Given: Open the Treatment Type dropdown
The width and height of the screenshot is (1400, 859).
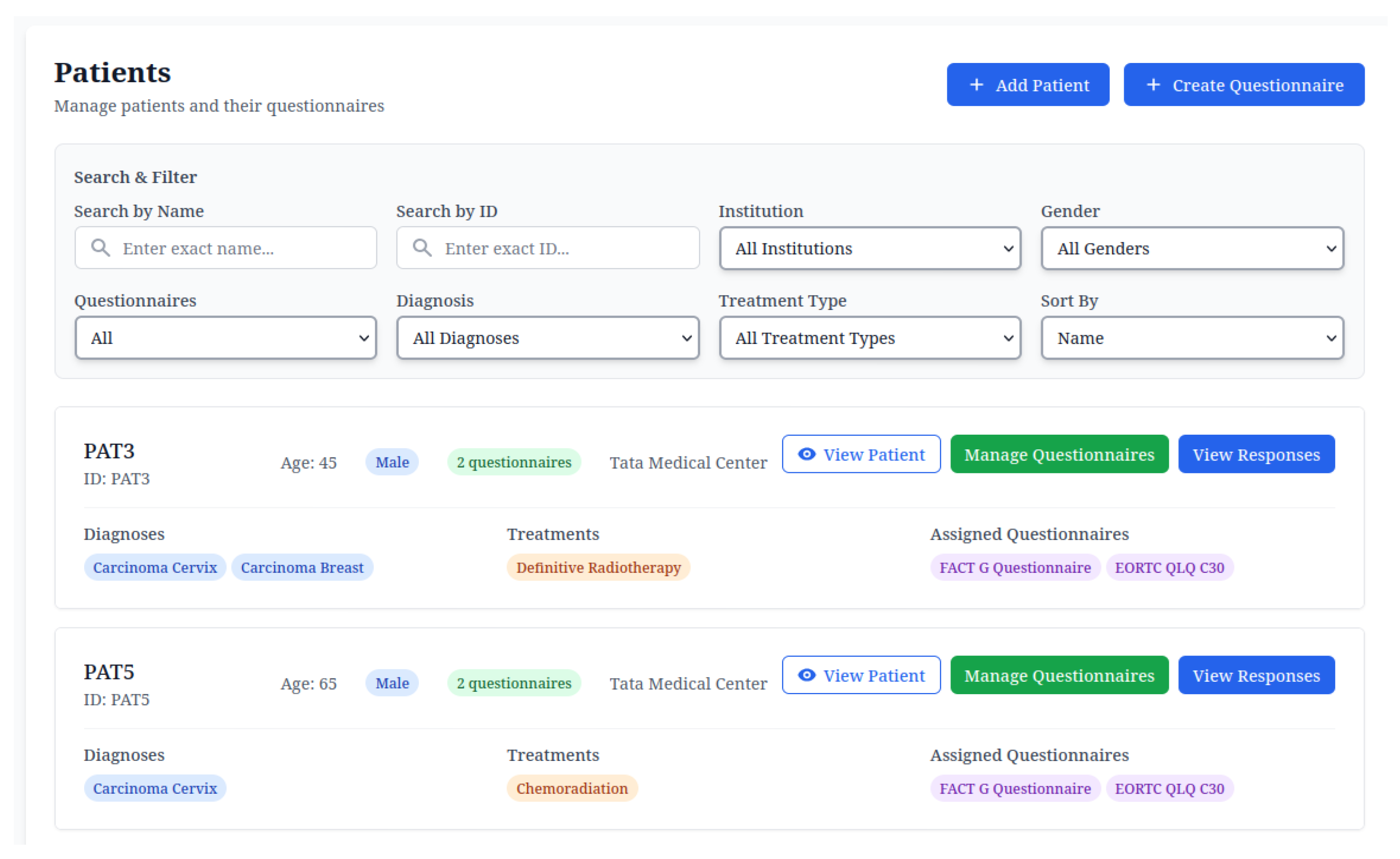Looking at the screenshot, I should pos(869,337).
